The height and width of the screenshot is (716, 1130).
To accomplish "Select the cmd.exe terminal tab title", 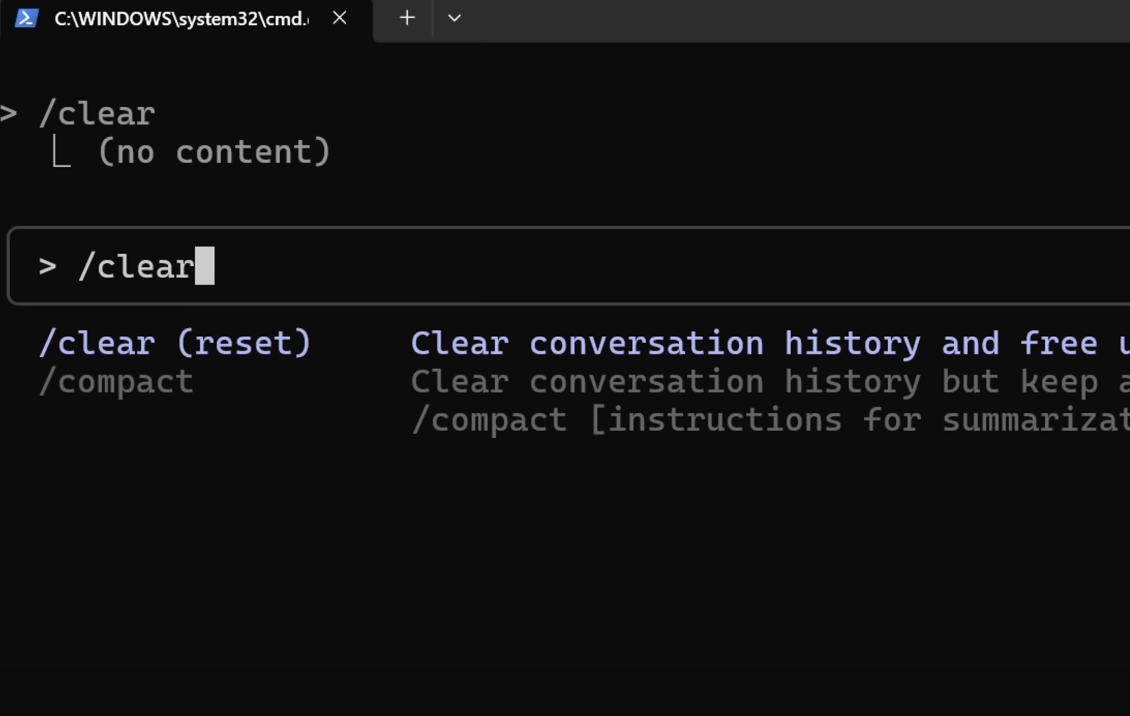I will click(181, 19).
